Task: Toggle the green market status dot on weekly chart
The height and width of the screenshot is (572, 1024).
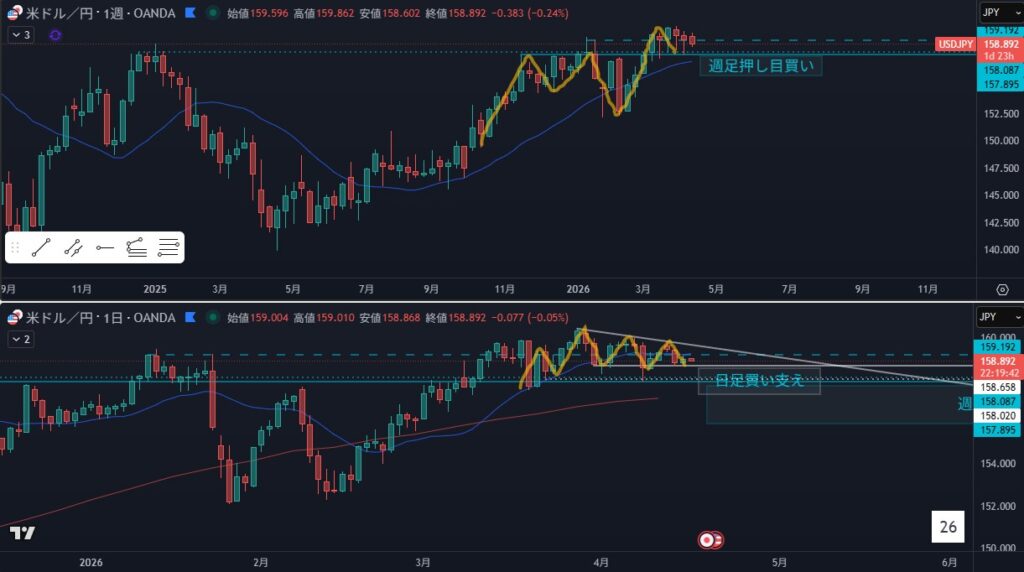Action: [x=214, y=13]
